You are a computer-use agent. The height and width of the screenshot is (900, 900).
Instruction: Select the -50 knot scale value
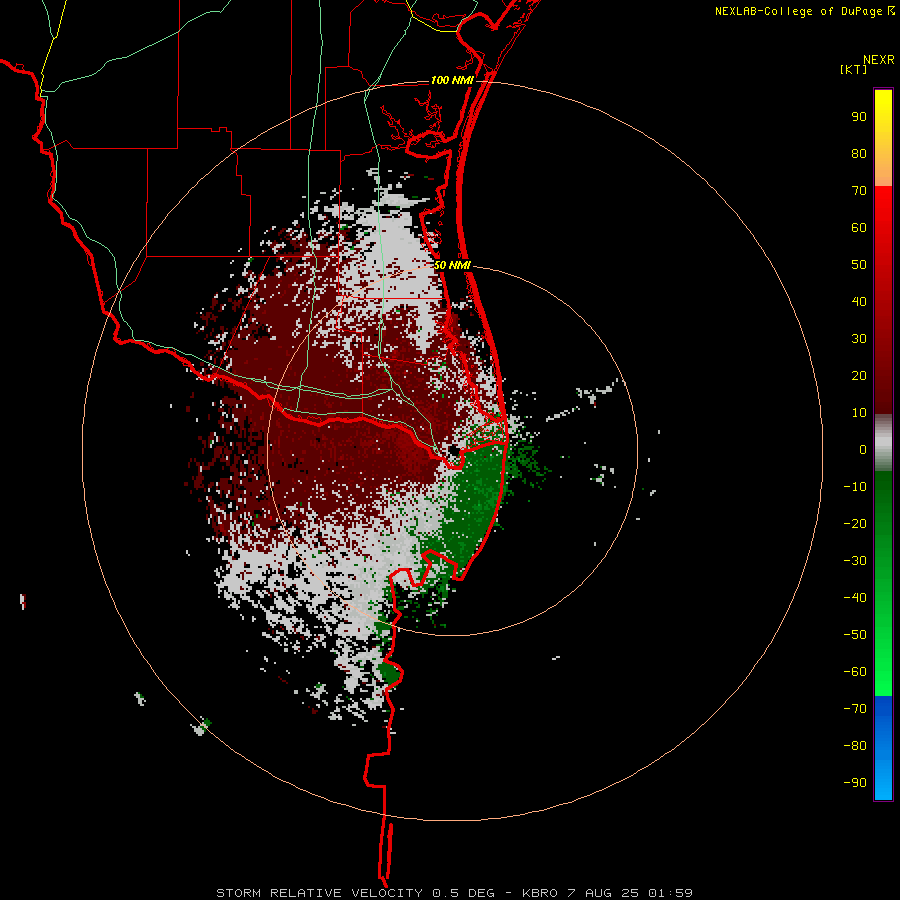855,635
